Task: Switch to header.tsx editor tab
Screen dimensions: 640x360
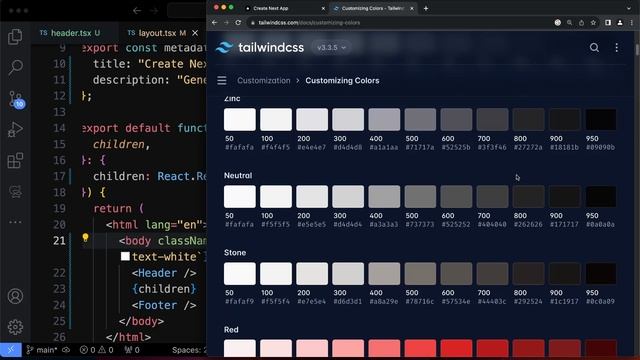Action: (70, 33)
